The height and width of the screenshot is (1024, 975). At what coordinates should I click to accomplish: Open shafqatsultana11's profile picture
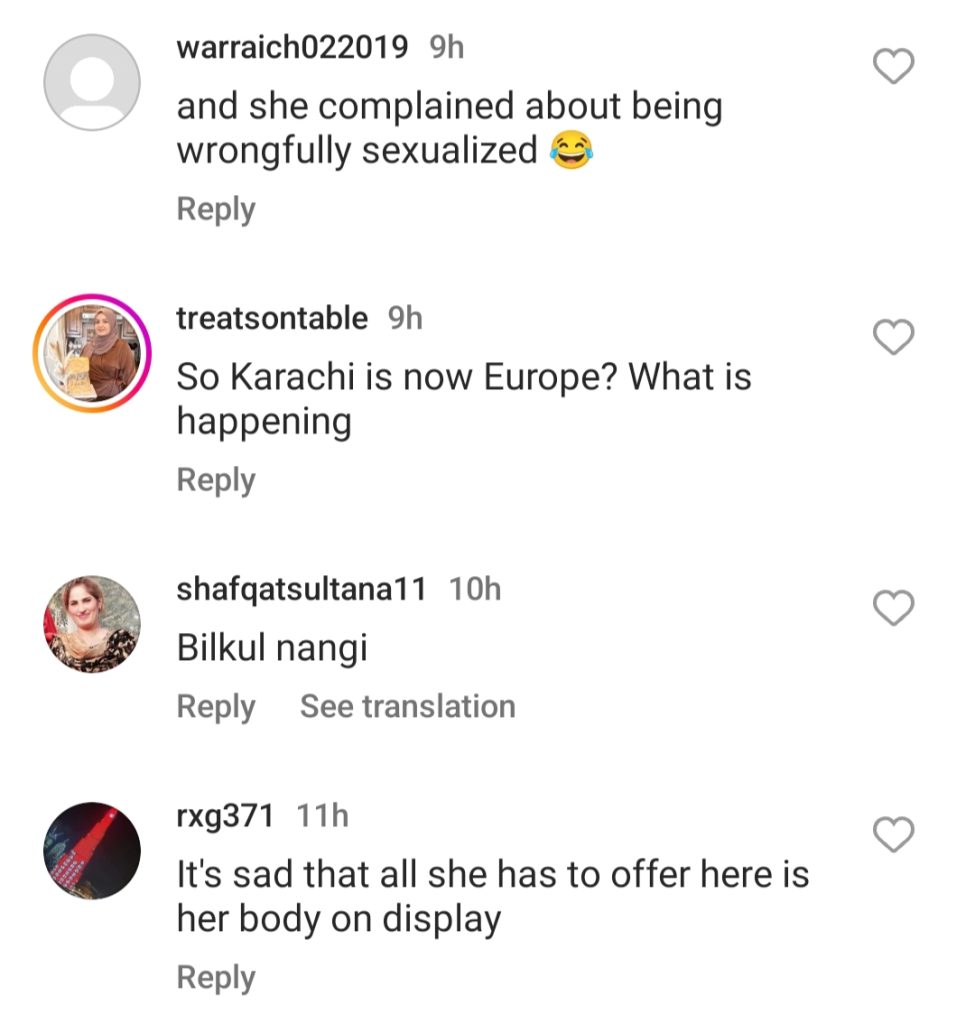(x=92, y=624)
